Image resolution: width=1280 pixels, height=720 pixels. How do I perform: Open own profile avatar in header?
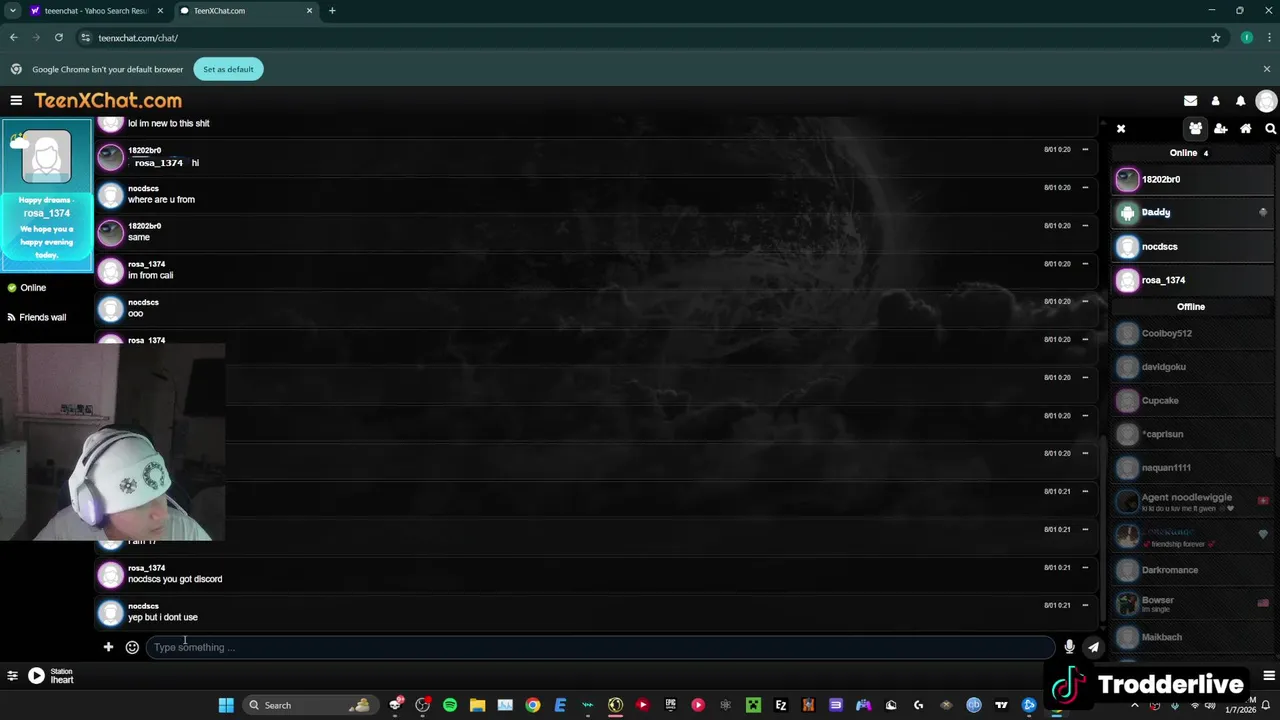[1266, 101]
